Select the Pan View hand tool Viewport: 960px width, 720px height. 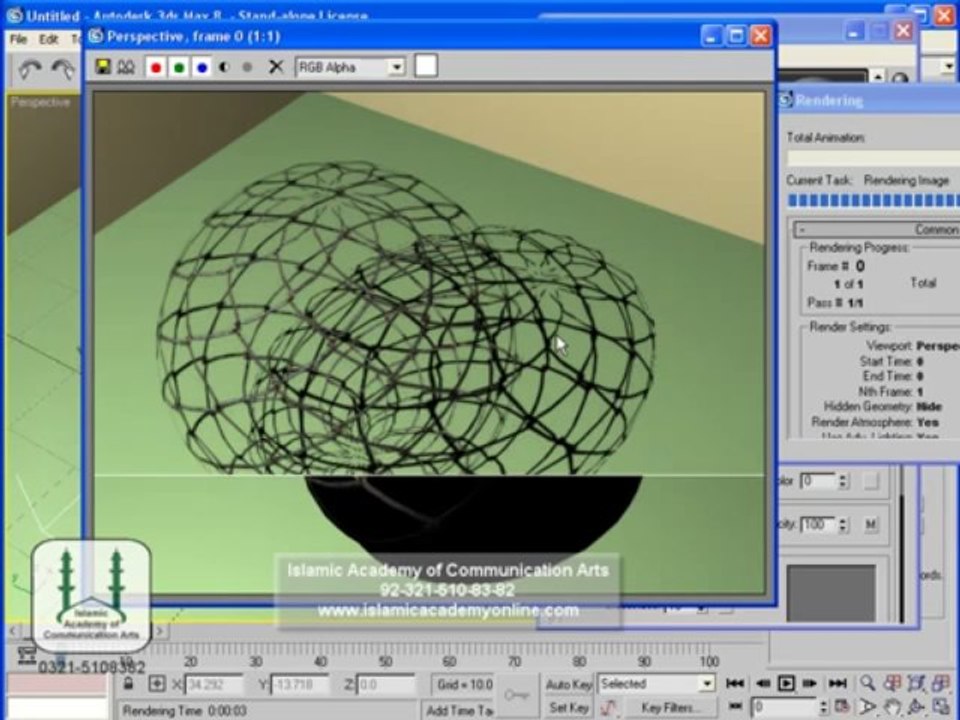(891, 708)
